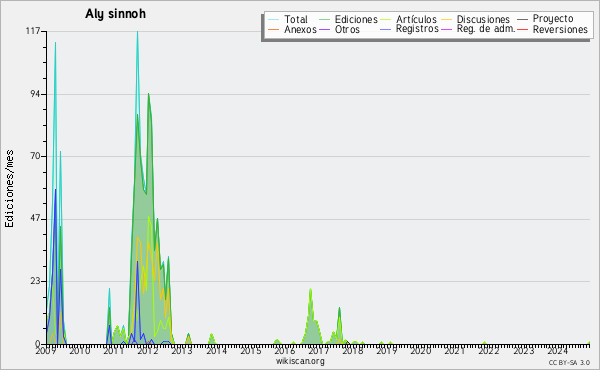Click the orange Anexos legend line swatch
Viewport: 600px width, 370px height.
coord(274,29)
